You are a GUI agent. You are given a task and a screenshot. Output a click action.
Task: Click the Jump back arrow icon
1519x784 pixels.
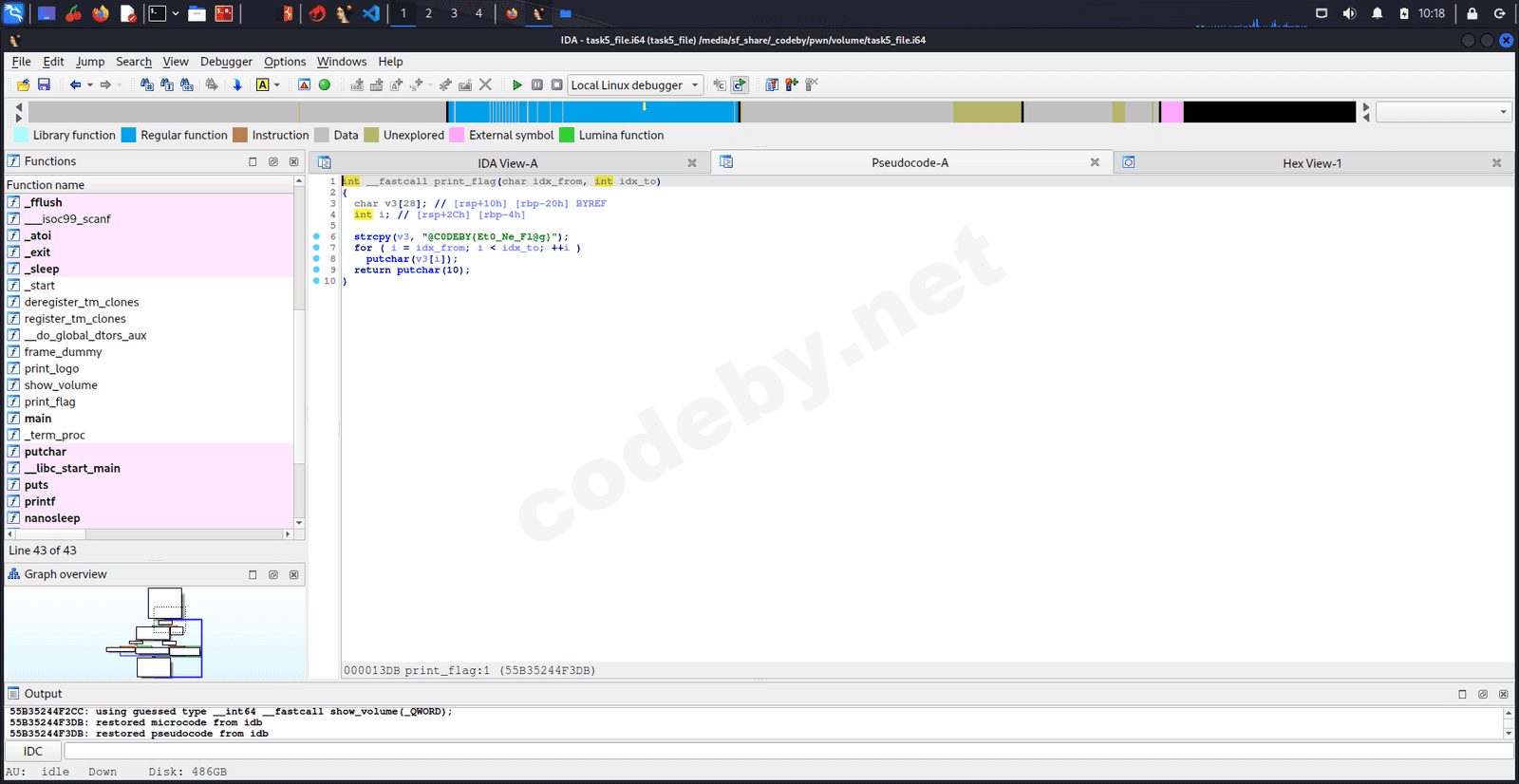coord(75,84)
